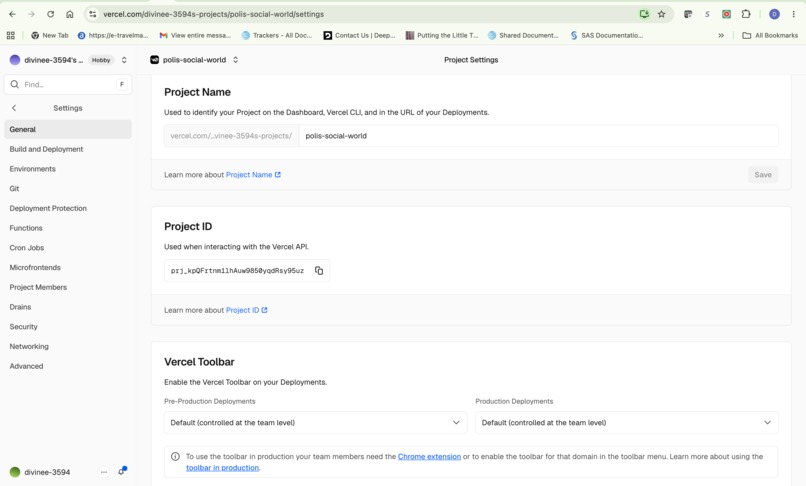Open notifications bell in sidebar footer

coord(122,472)
